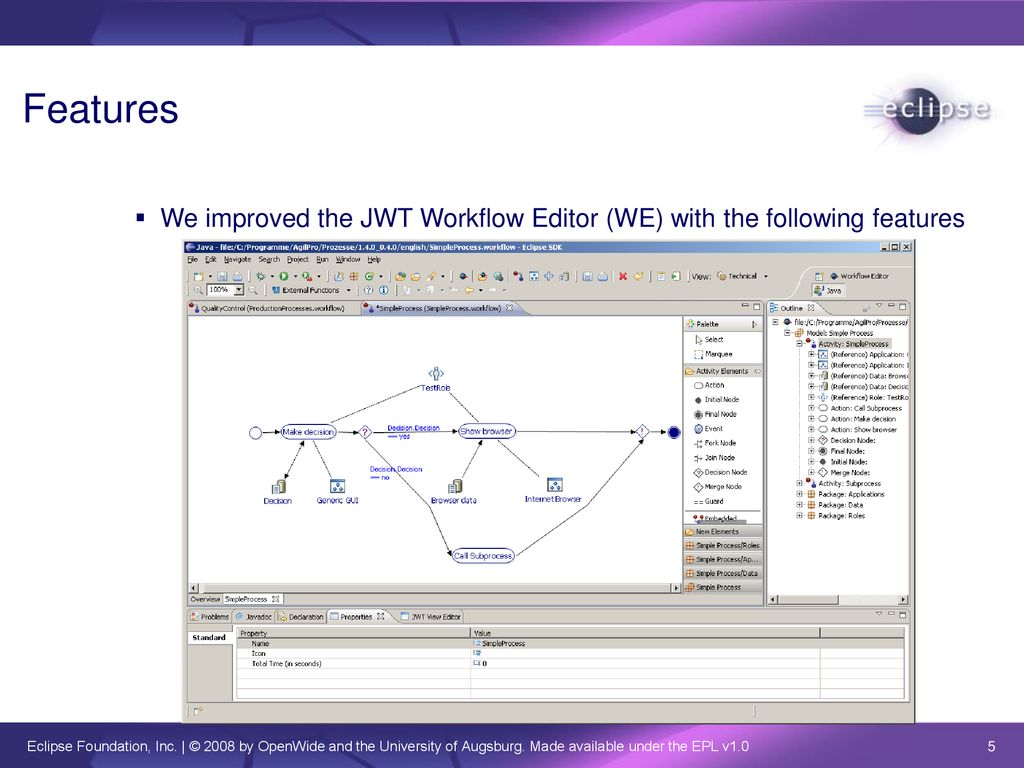Open the Declaration tab
Viewport: 1024px width, 768px height.
click(300, 616)
